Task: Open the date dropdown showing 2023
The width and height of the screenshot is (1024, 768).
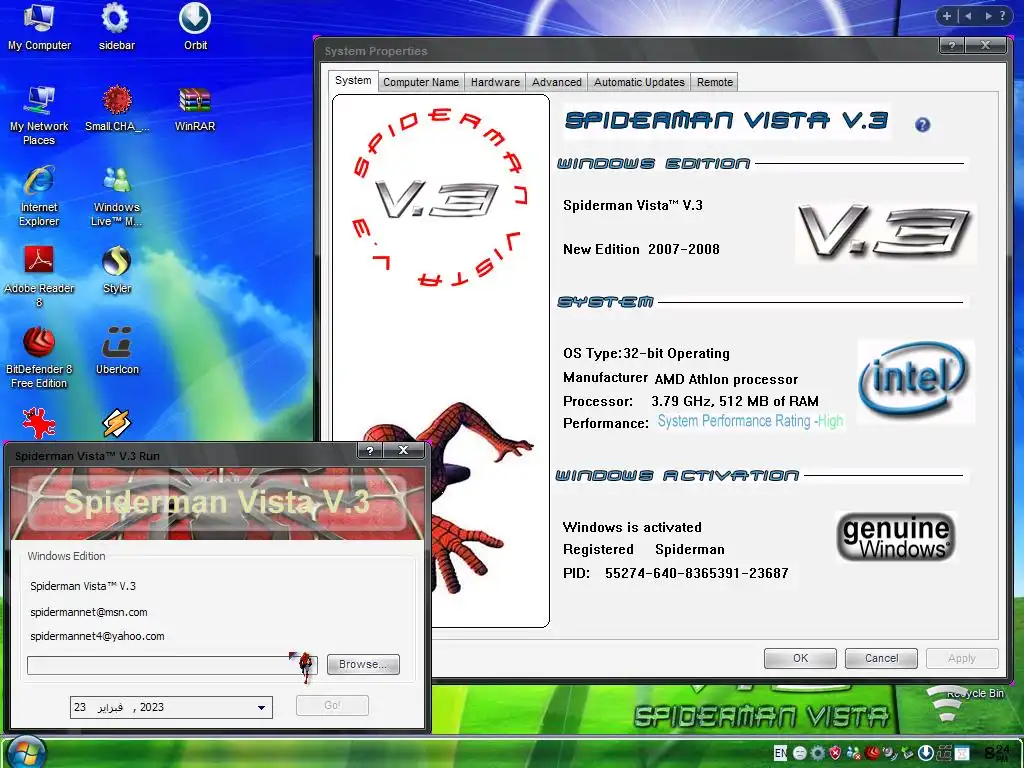Action: coord(261,707)
